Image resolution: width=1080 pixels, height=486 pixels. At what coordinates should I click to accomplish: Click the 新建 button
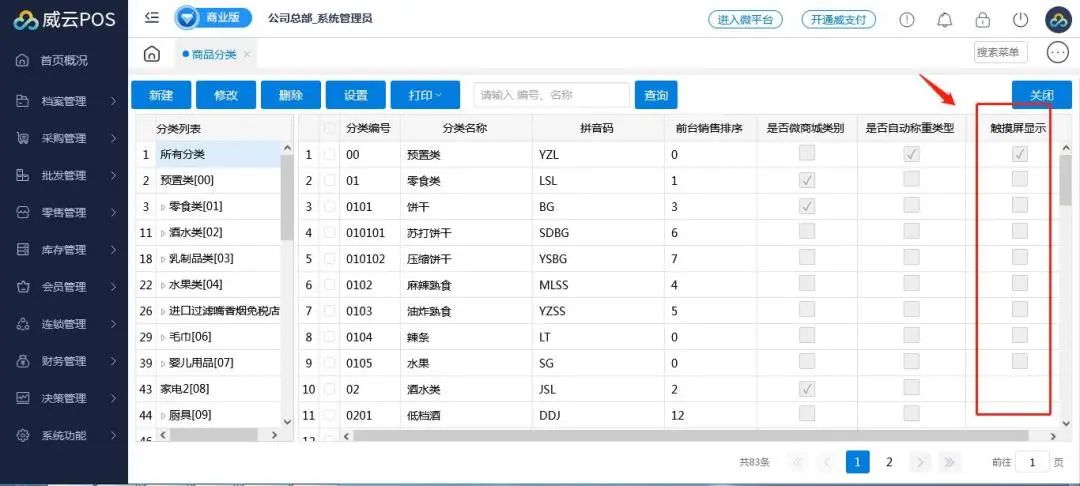[x=161, y=95]
